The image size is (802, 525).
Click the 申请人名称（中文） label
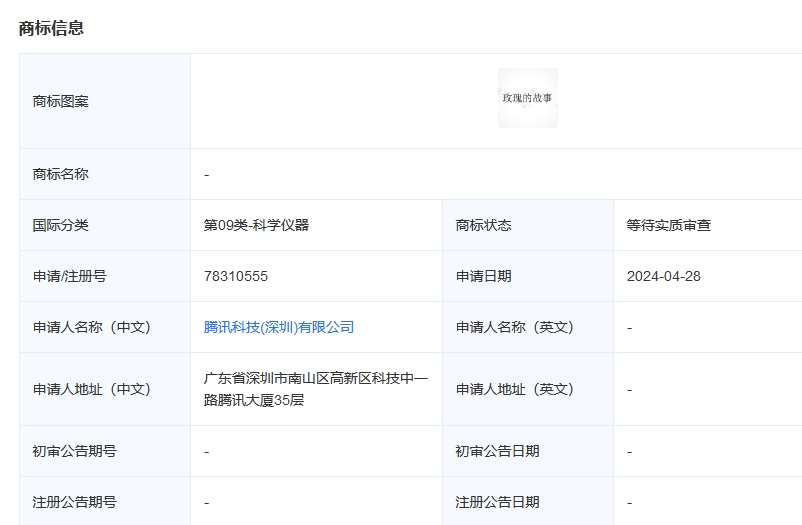pos(92,327)
